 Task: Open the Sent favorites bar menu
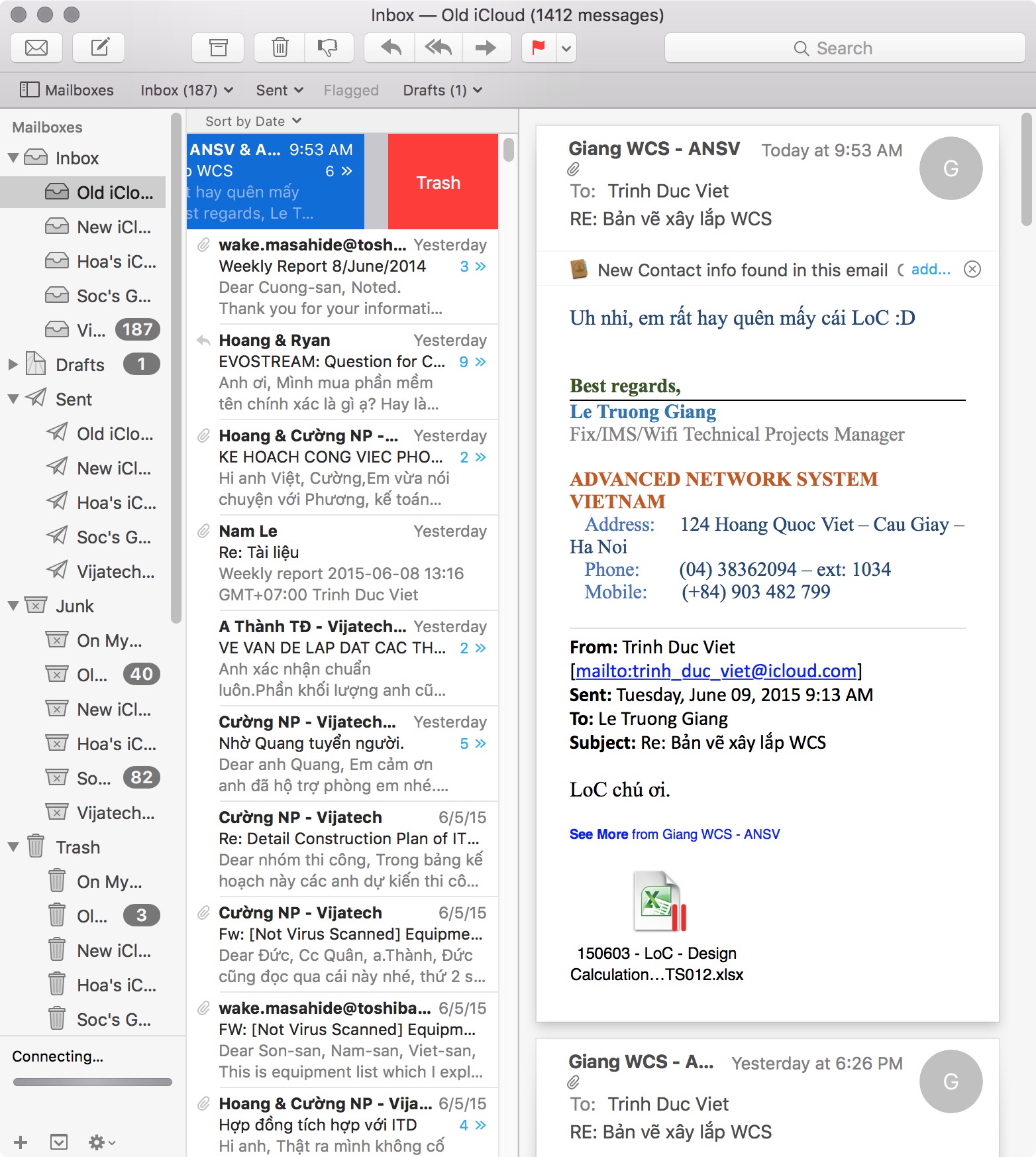tap(279, 90)
